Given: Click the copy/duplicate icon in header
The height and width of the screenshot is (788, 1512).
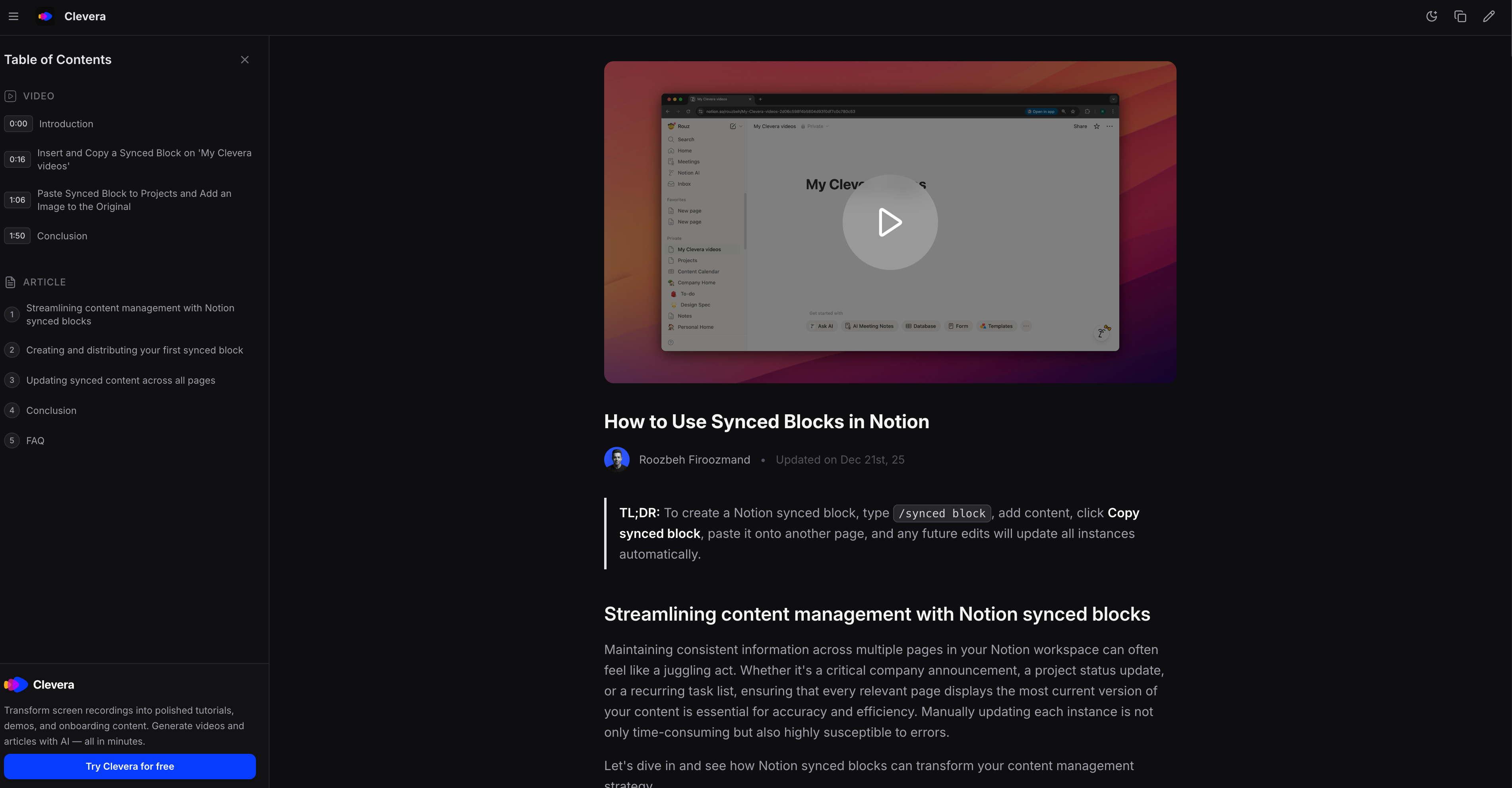Looking at the screenshot, I should coord(1460,16).
